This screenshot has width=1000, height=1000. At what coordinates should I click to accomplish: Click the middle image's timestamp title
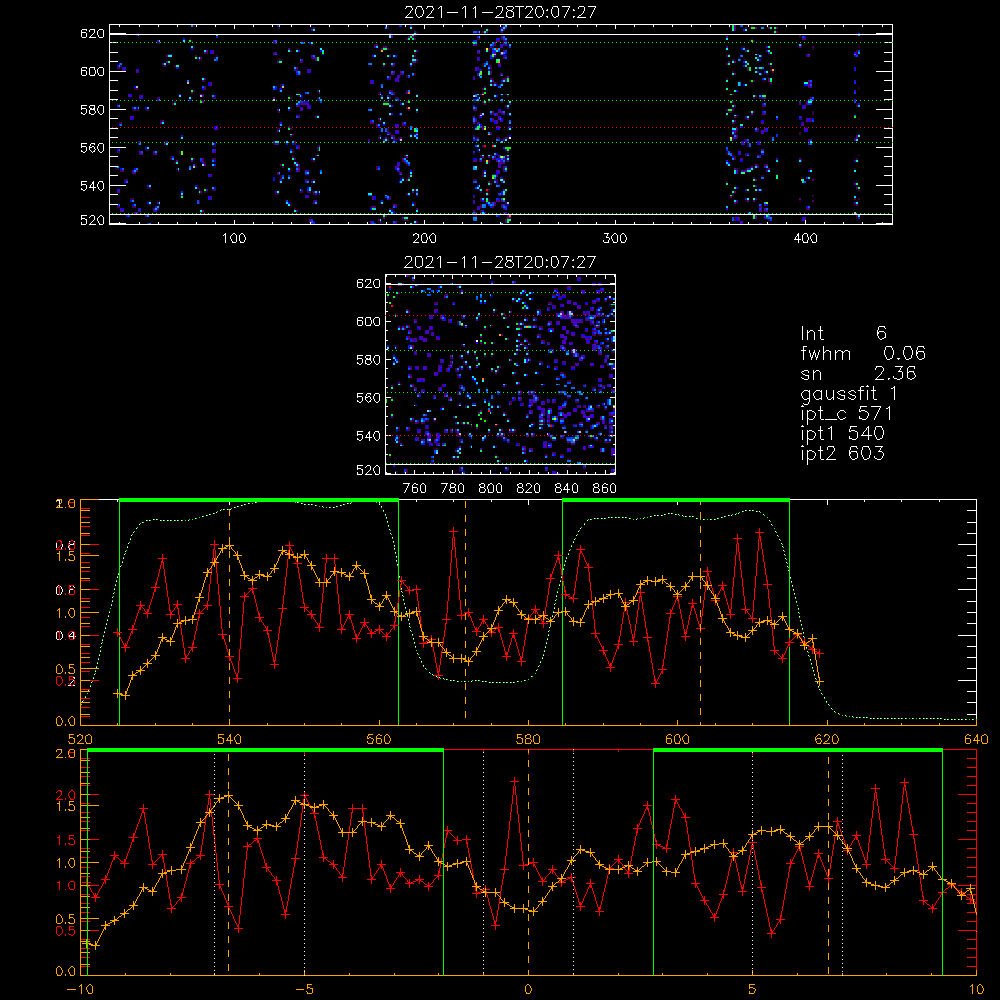(500, 262)
